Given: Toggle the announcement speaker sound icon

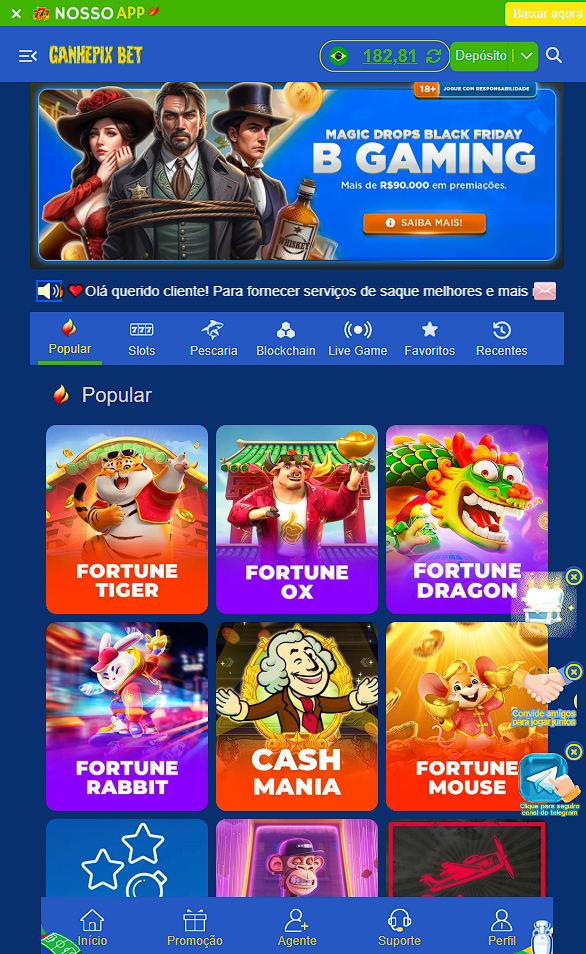Looking at the screenshot, I should coord(49,291).
